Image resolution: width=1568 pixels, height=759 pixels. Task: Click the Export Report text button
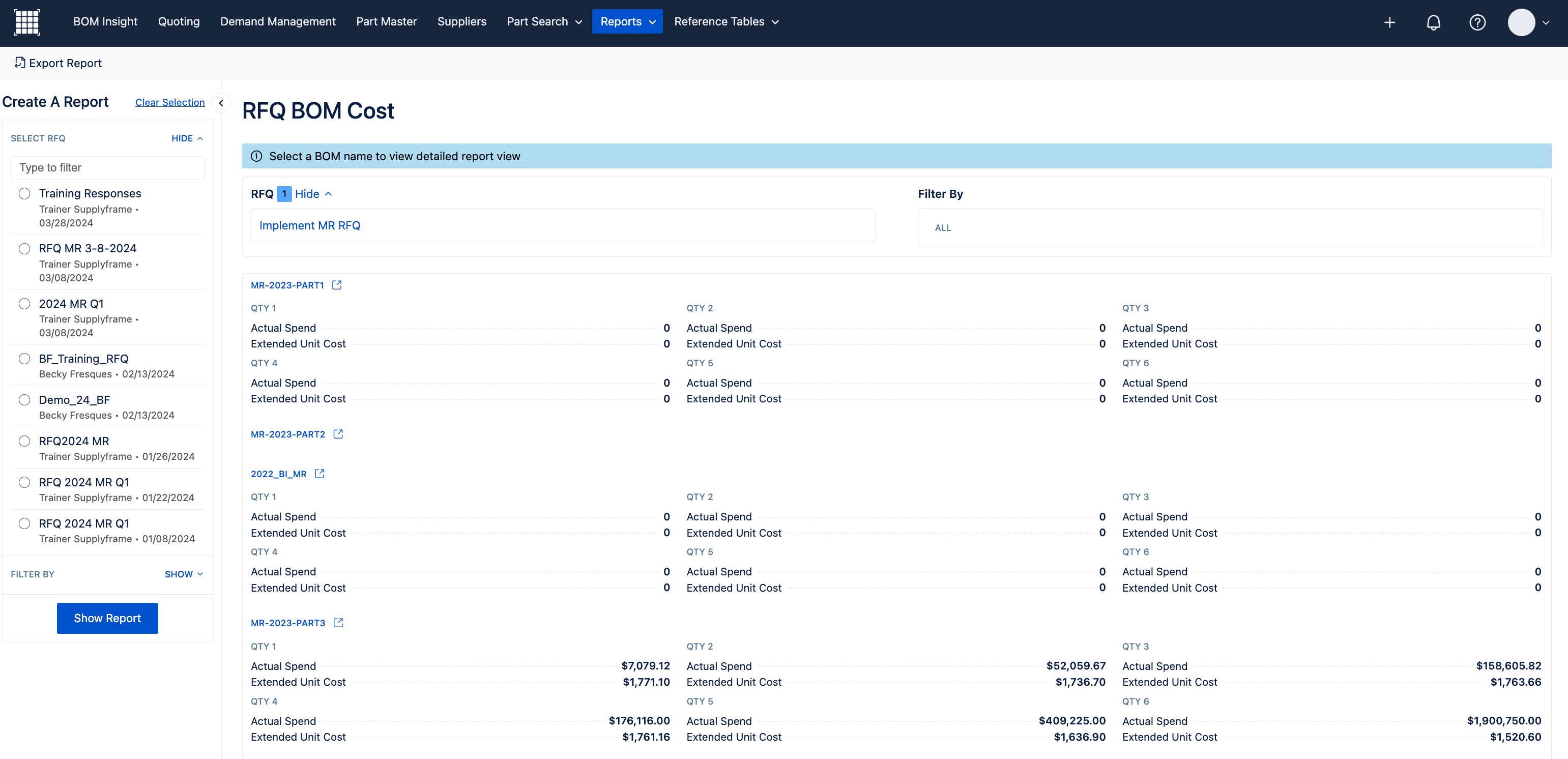[x=65, y=63]
